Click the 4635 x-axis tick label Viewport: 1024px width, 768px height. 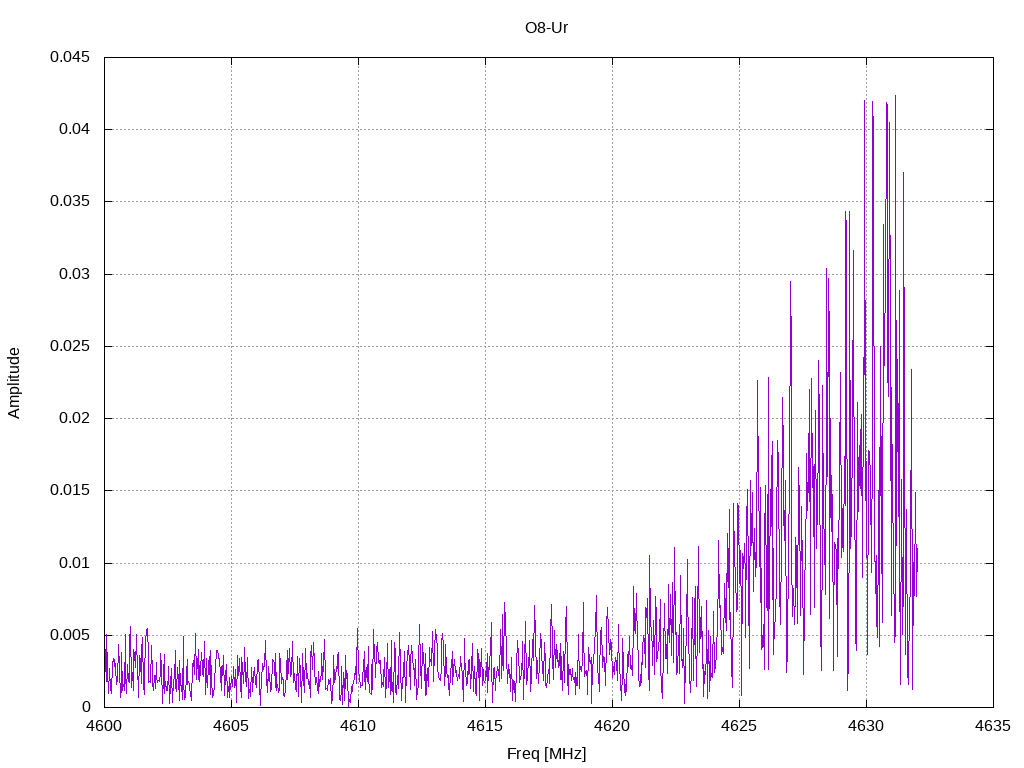tap(993, 726)
